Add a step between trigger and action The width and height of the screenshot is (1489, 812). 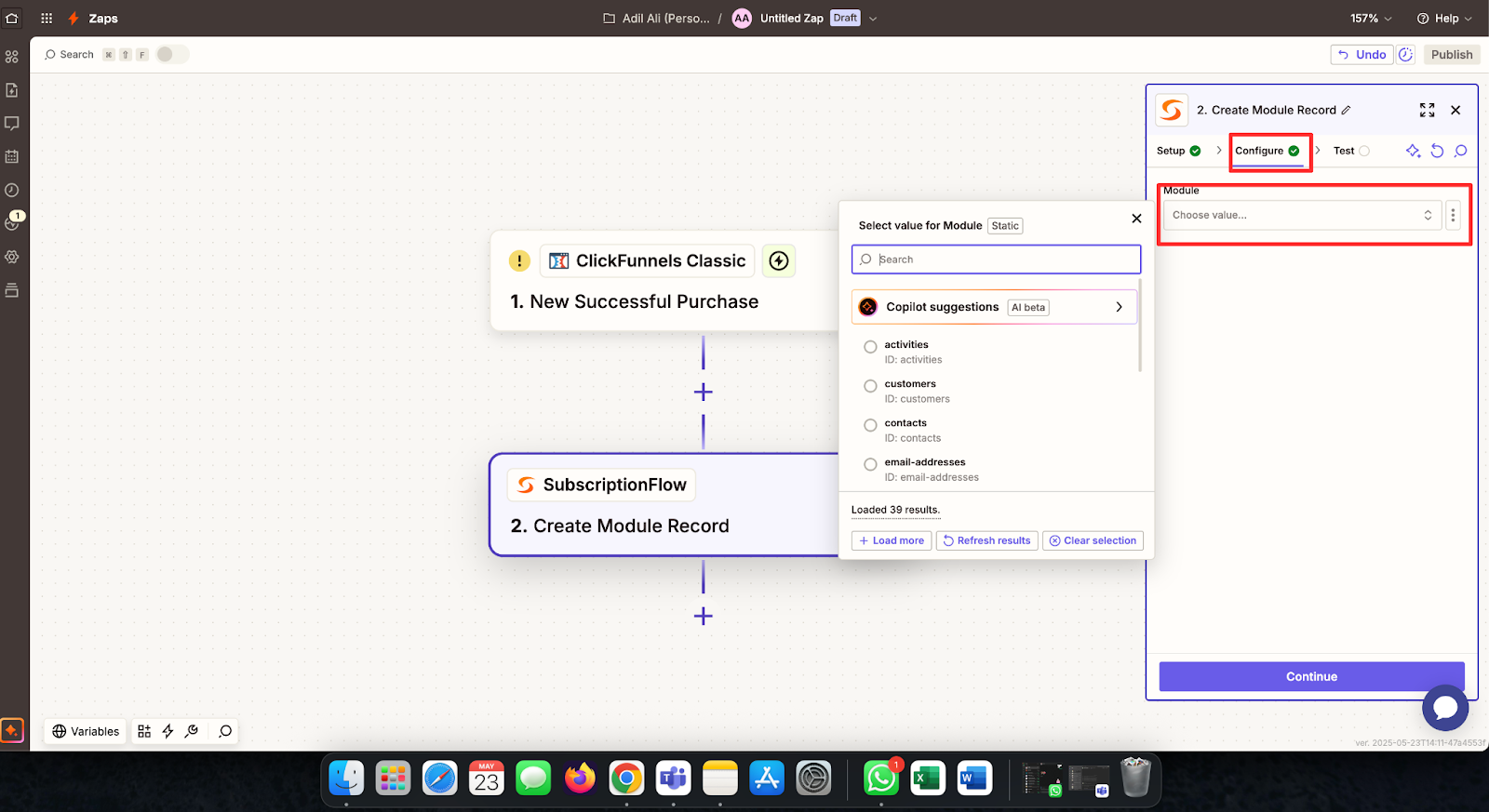coord(704,393)
